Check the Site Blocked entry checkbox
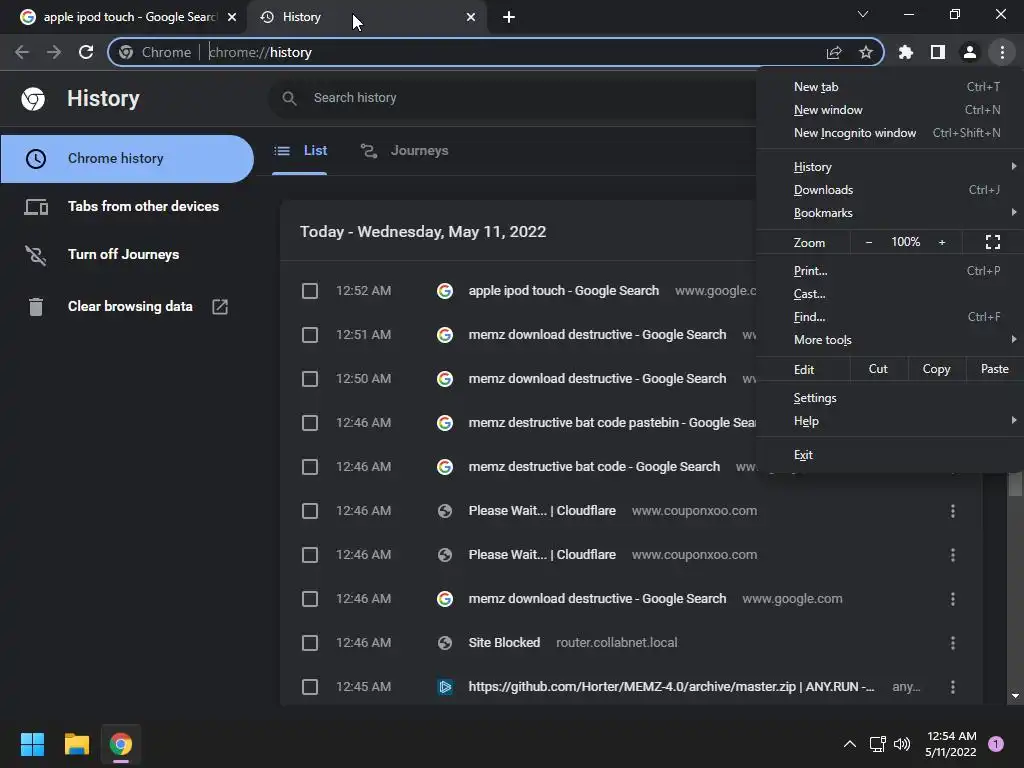 click(310, 643)
